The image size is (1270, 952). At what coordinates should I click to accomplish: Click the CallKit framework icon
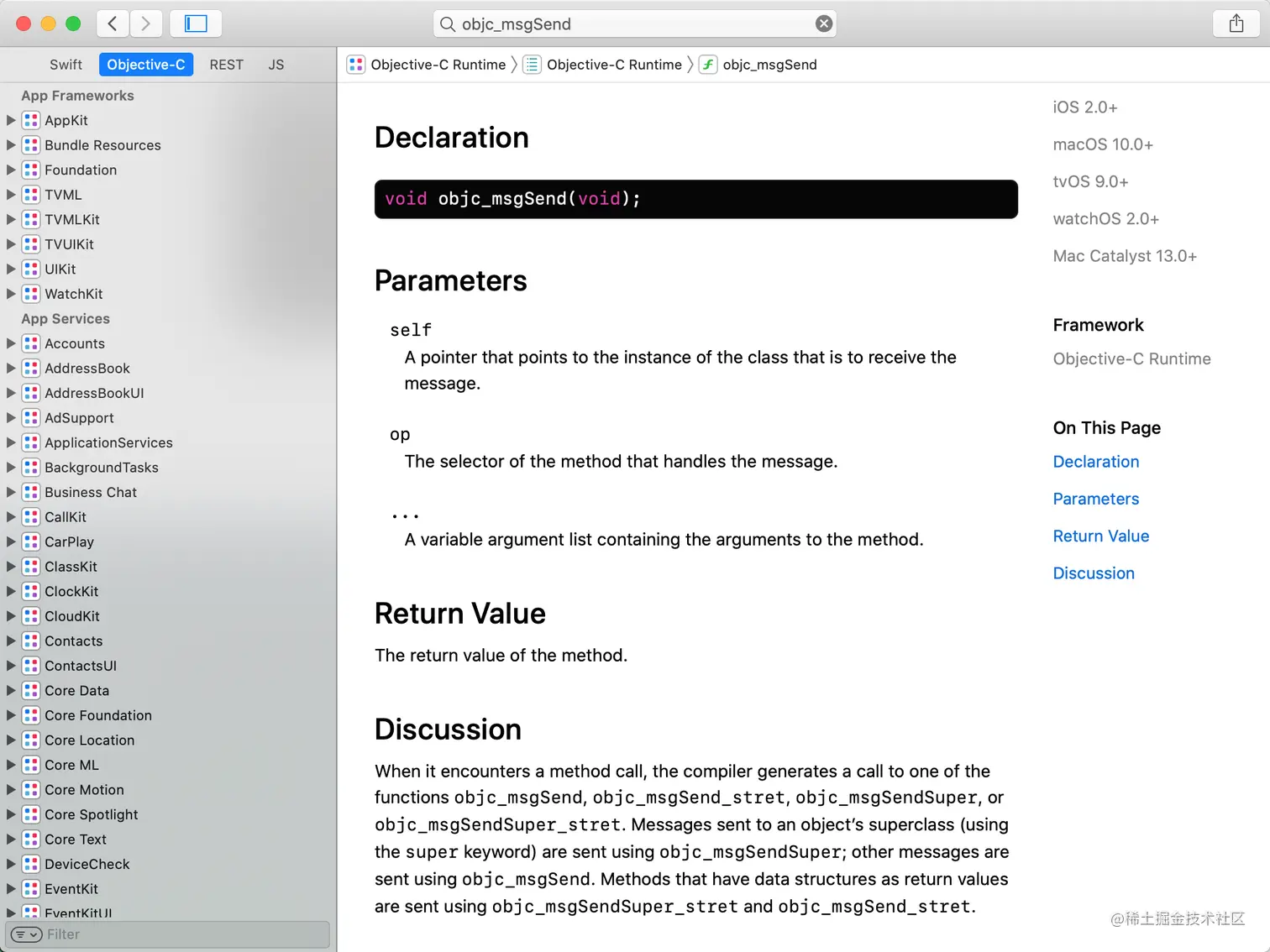pos(31,517)
